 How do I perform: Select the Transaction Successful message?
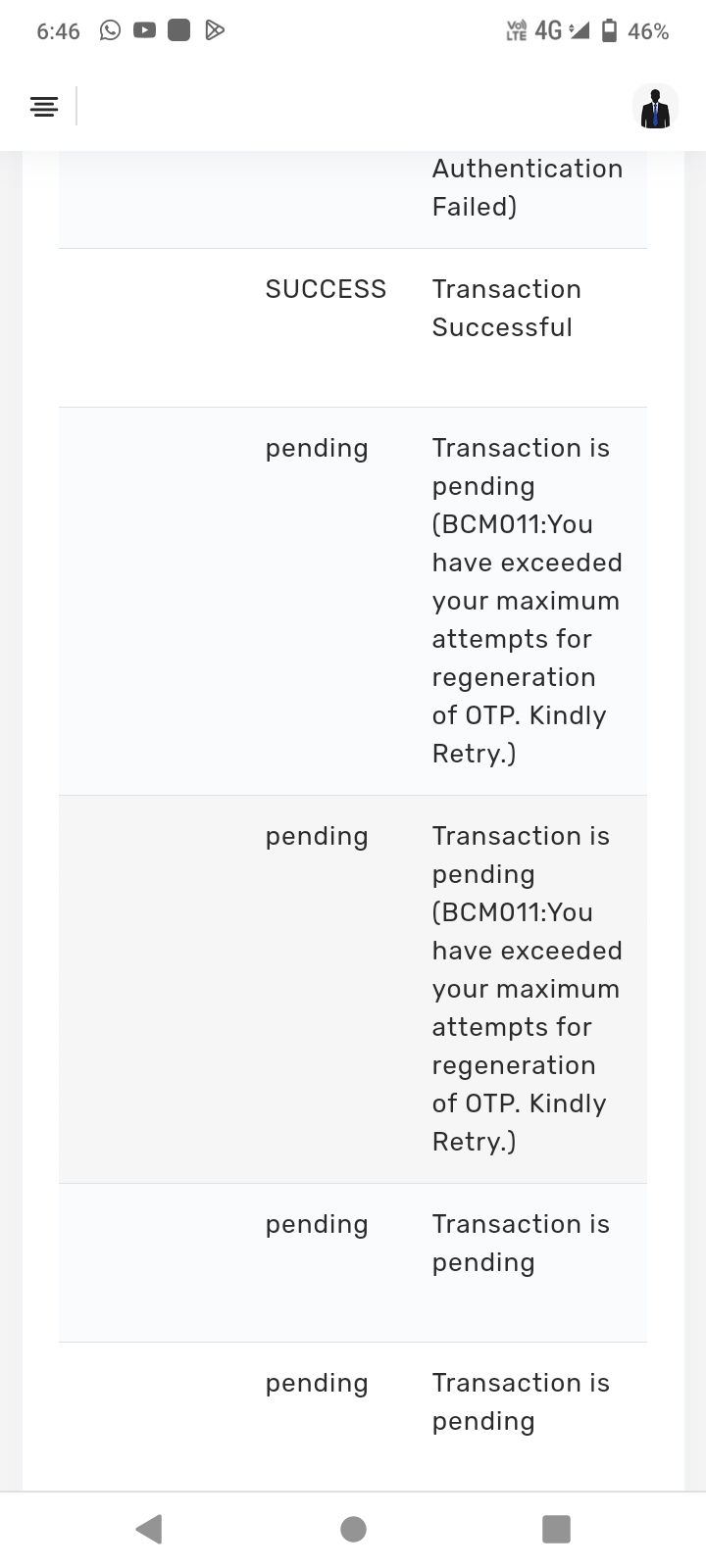507,308
